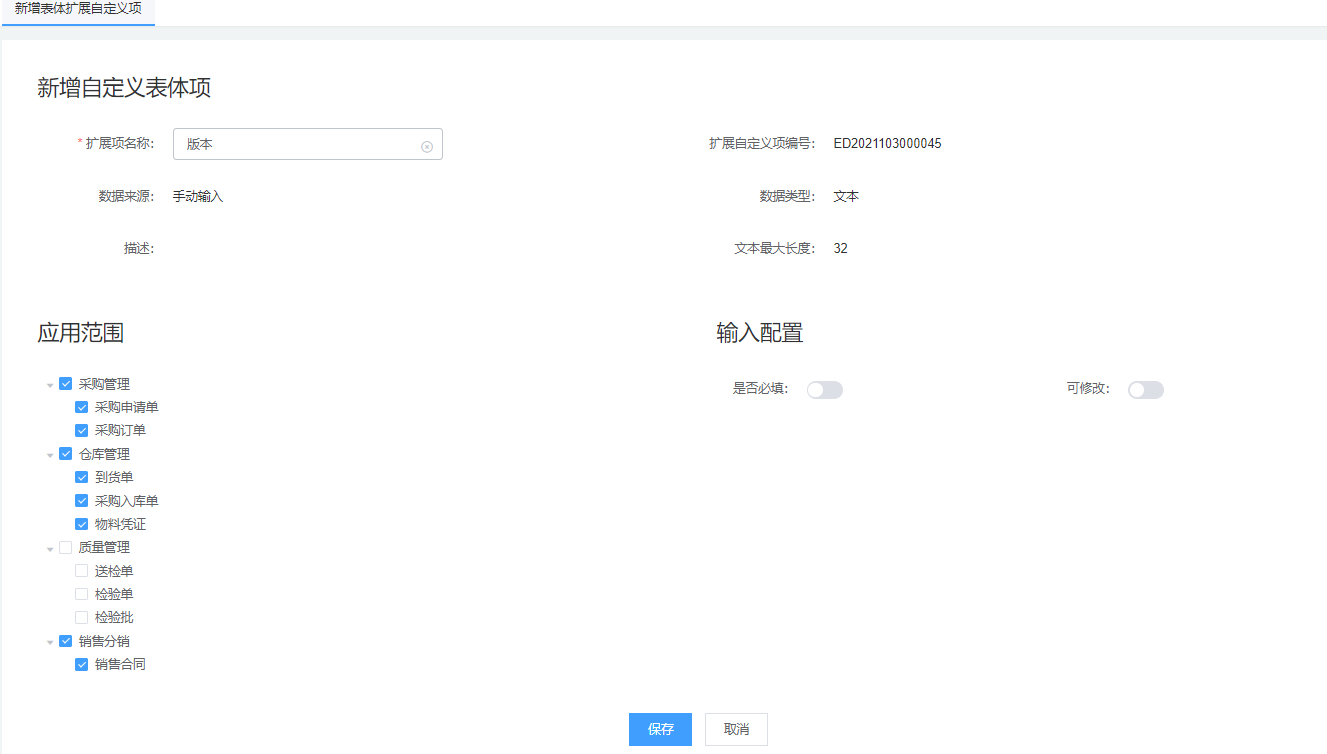Collapse the 采购管理 tree node
This screenshot has width=1327, height=754.
pyautogui.click(x=50, y=385)
